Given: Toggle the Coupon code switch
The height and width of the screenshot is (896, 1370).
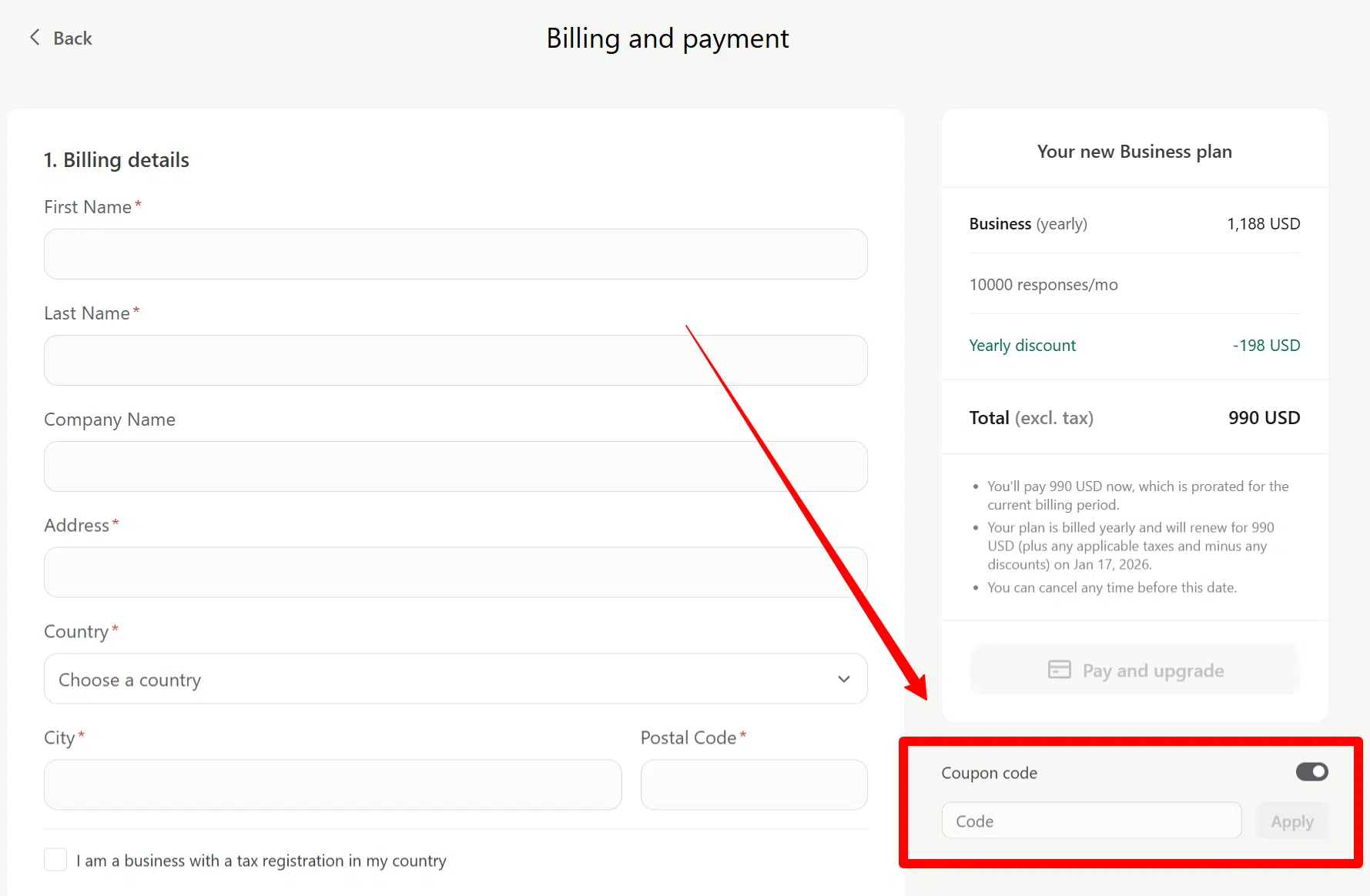Looking at the screenshot, I should tap(1311, 771).
